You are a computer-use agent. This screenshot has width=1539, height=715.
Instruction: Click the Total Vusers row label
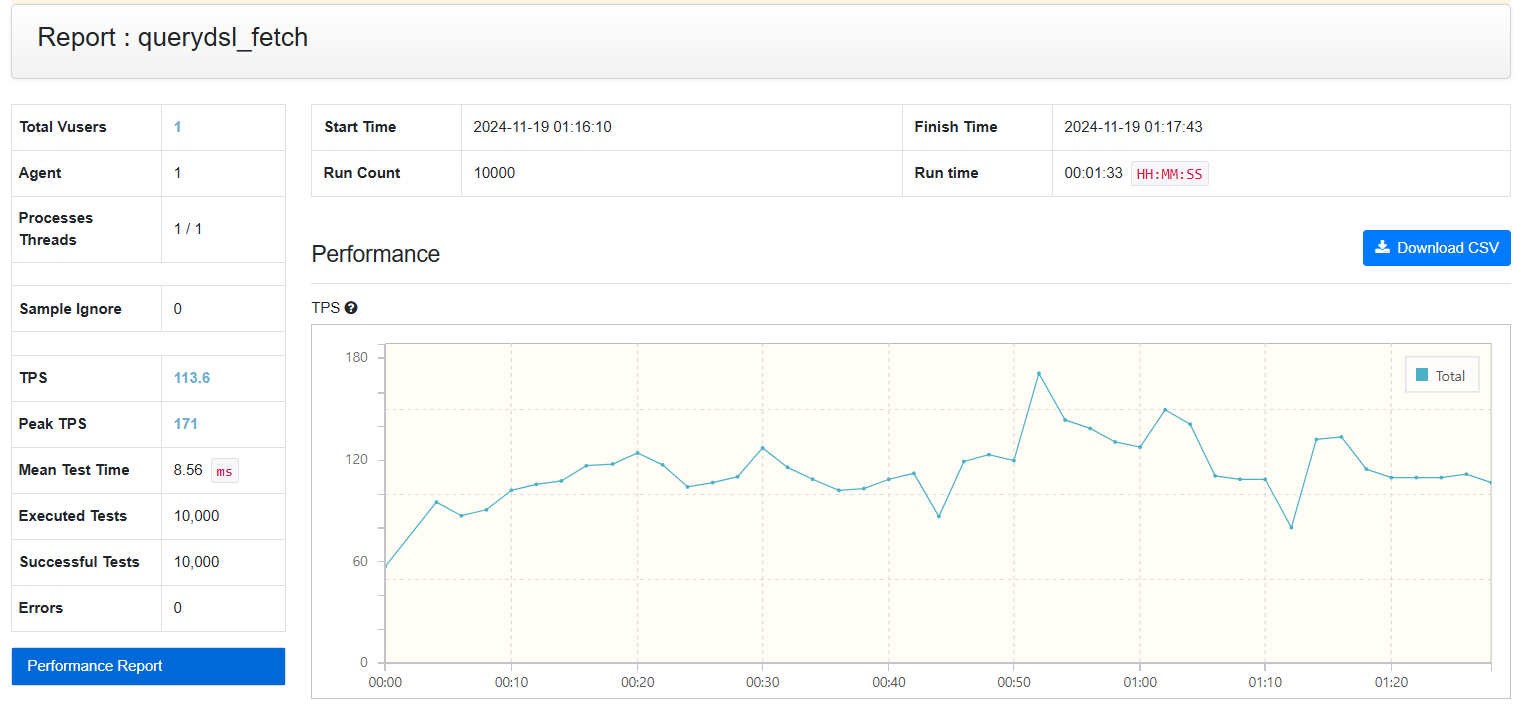point(63,127)
